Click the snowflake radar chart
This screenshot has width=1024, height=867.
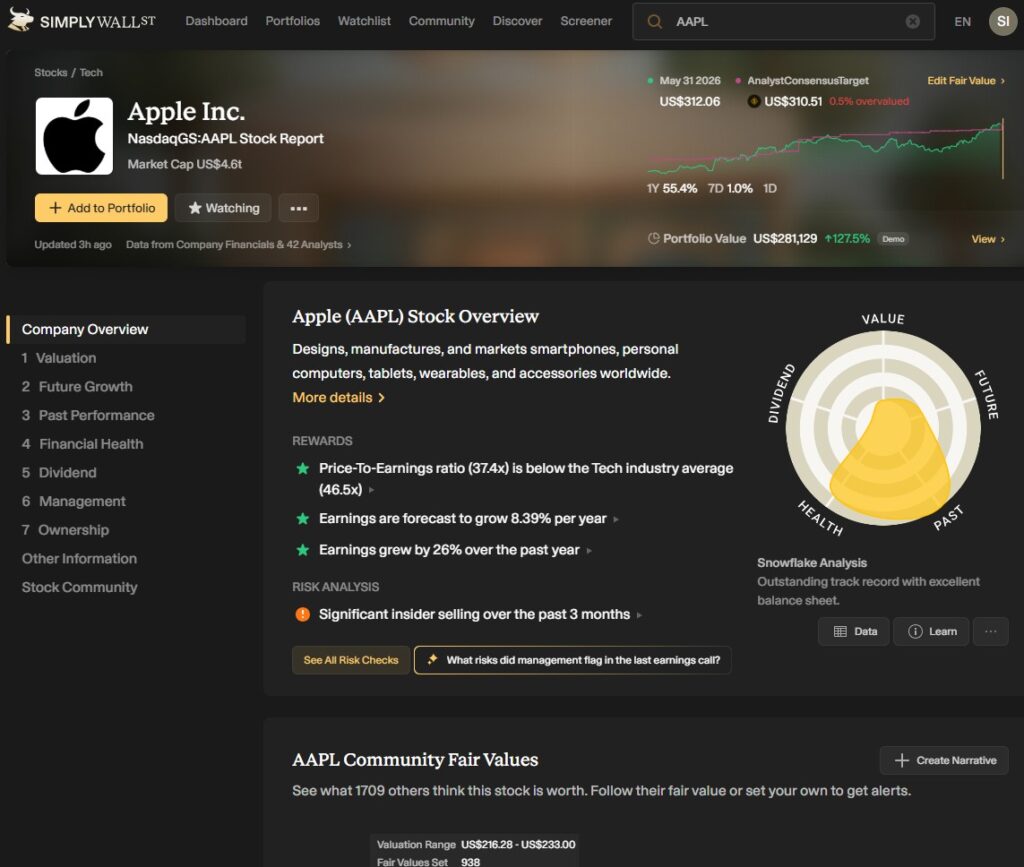883,428
